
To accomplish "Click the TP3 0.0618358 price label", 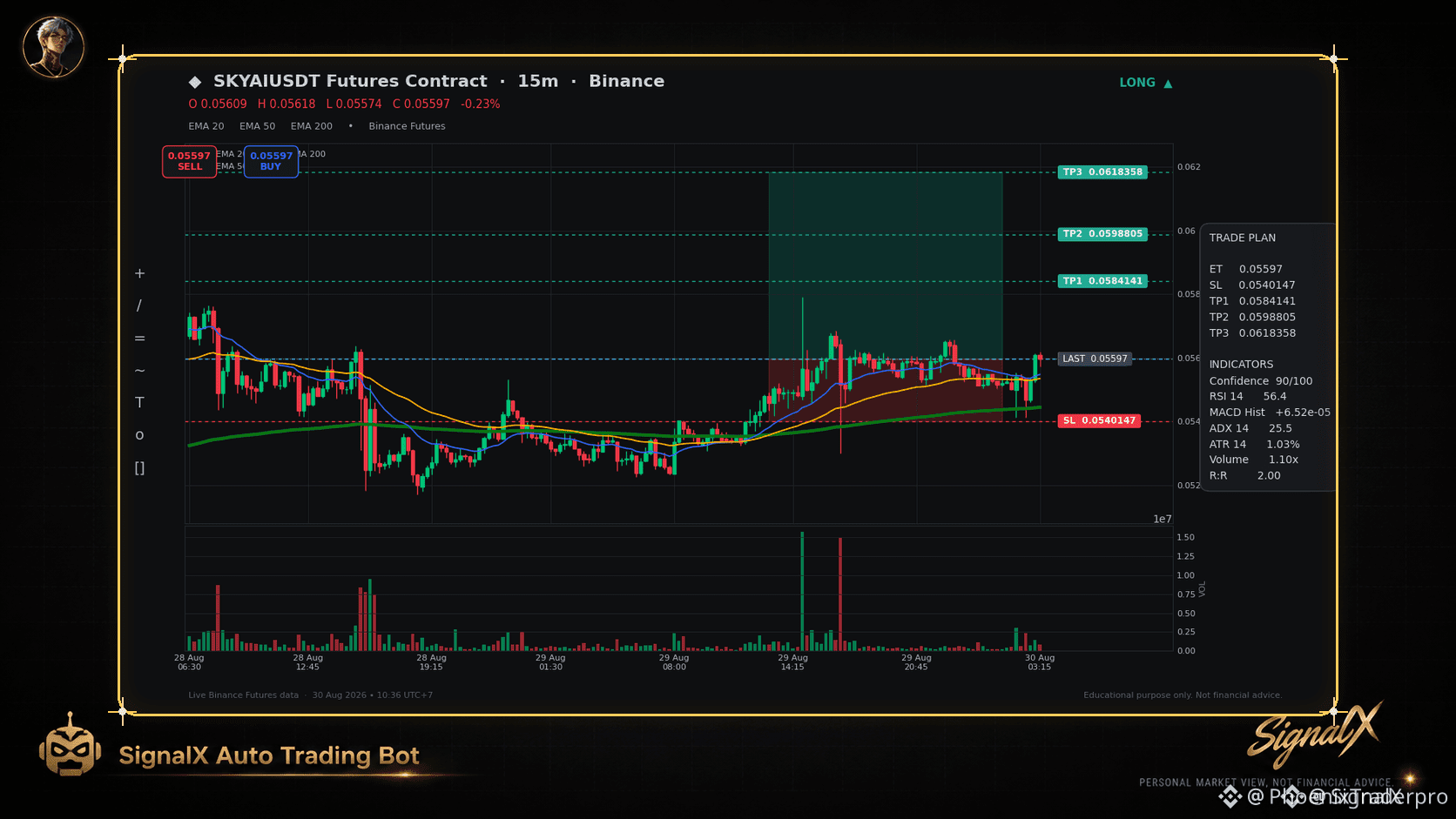I will [x=1102, y=172].
